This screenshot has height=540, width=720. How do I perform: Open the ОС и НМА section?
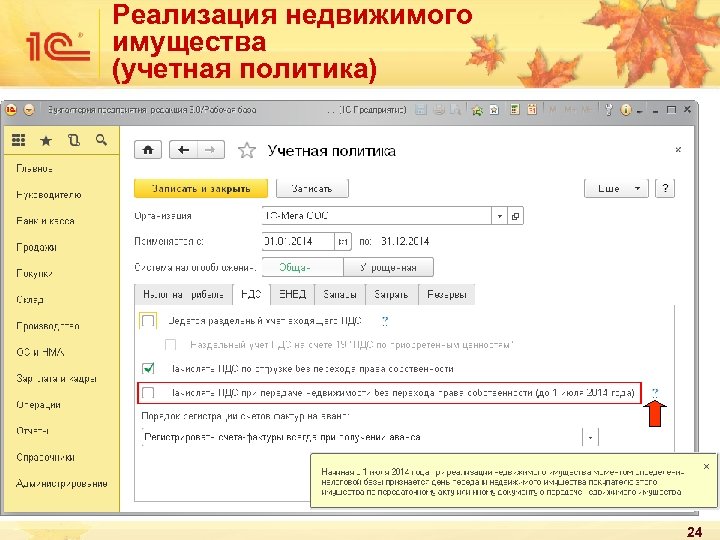tap(40, 352)
